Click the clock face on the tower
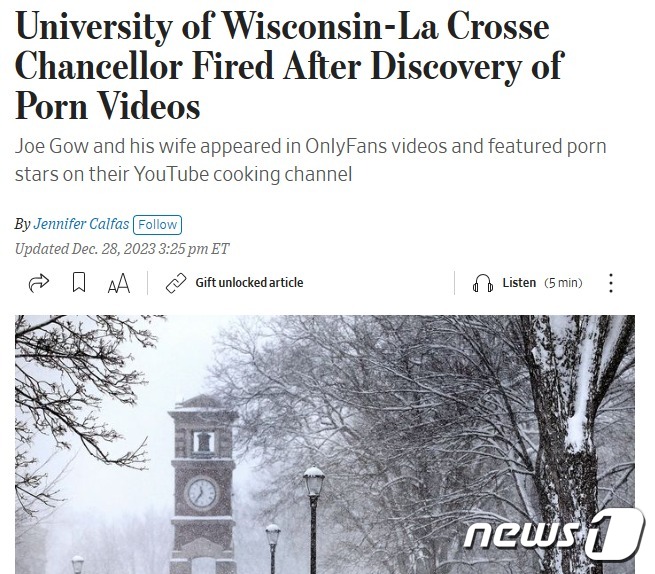This screenshot has height=574, width=655. (202, 493)
